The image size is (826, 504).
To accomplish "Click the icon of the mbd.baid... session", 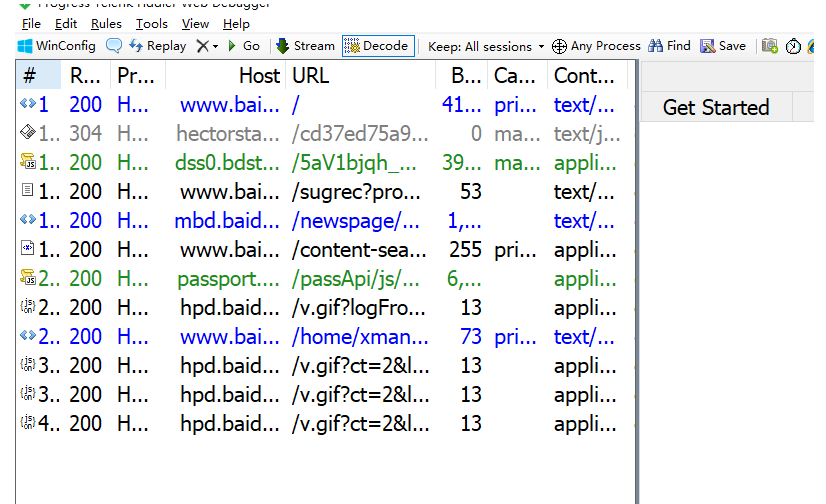I will click(27, 219).
